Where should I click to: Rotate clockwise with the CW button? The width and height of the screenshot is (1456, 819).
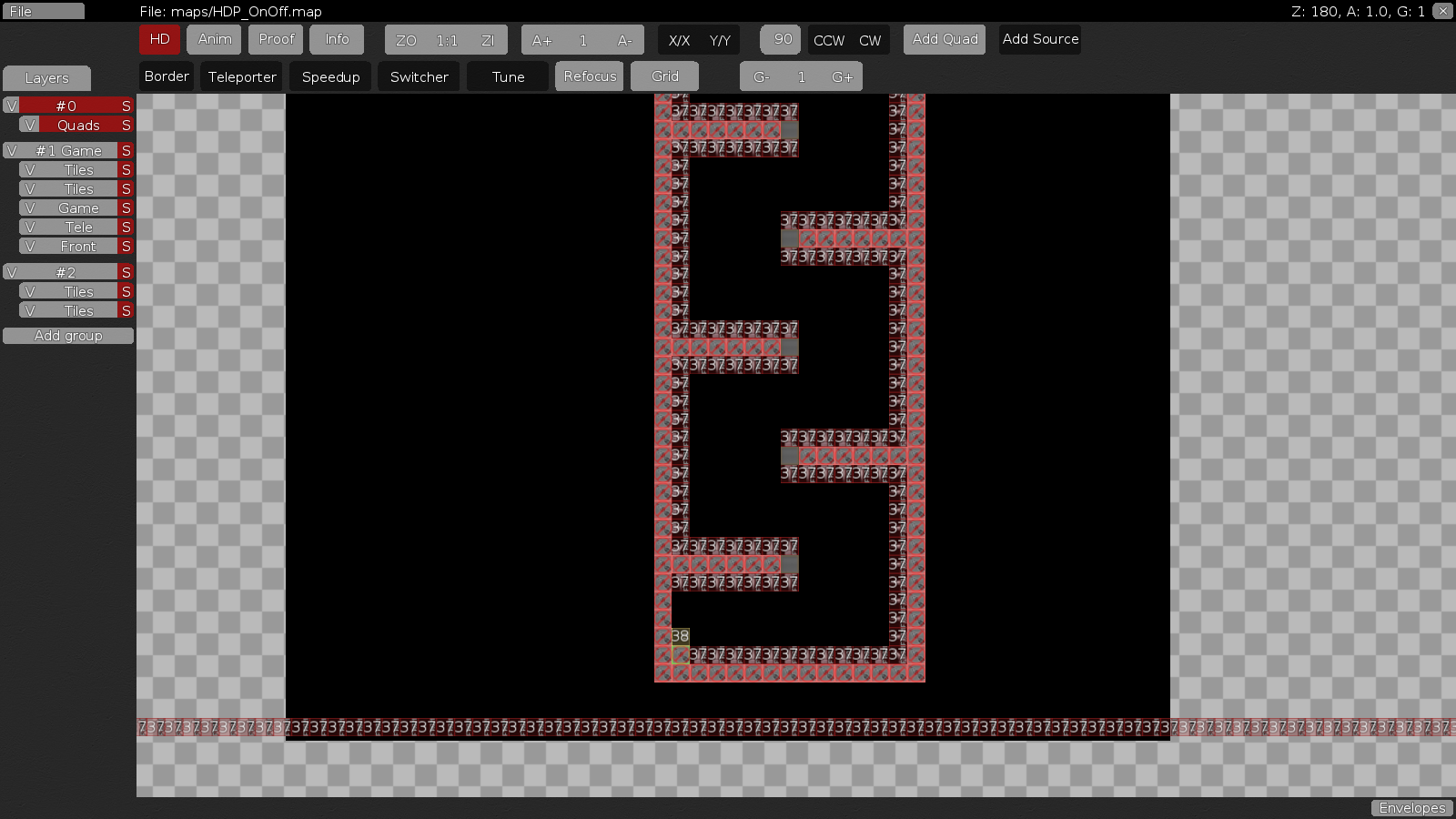[870, 40]
